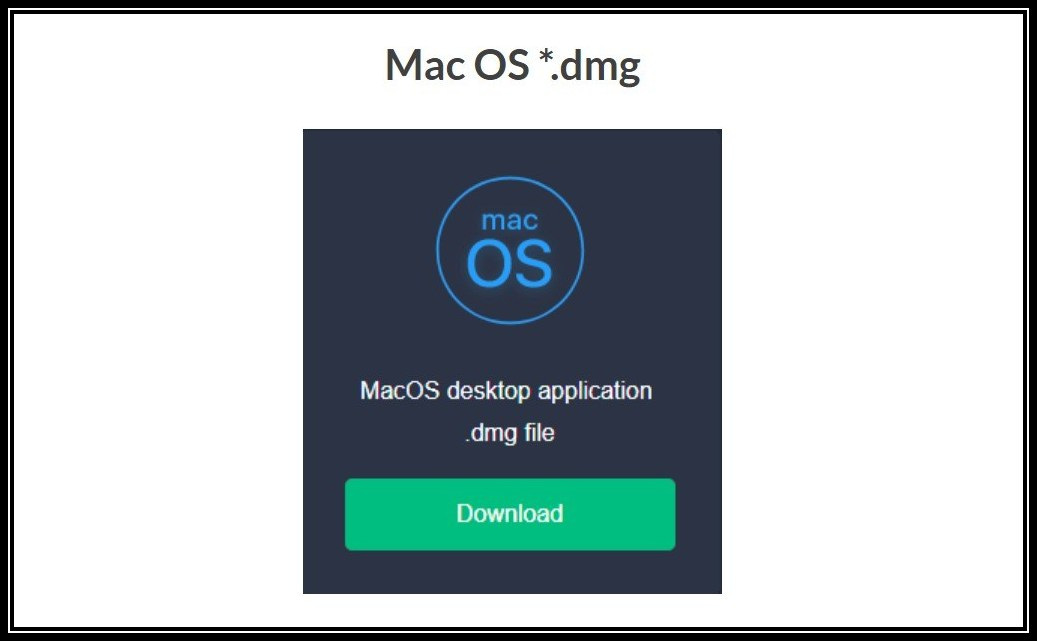Click the large blue 'OS' letters in the logo
This screenshot has width=1037, height=641.
click(x=509, y=263)
